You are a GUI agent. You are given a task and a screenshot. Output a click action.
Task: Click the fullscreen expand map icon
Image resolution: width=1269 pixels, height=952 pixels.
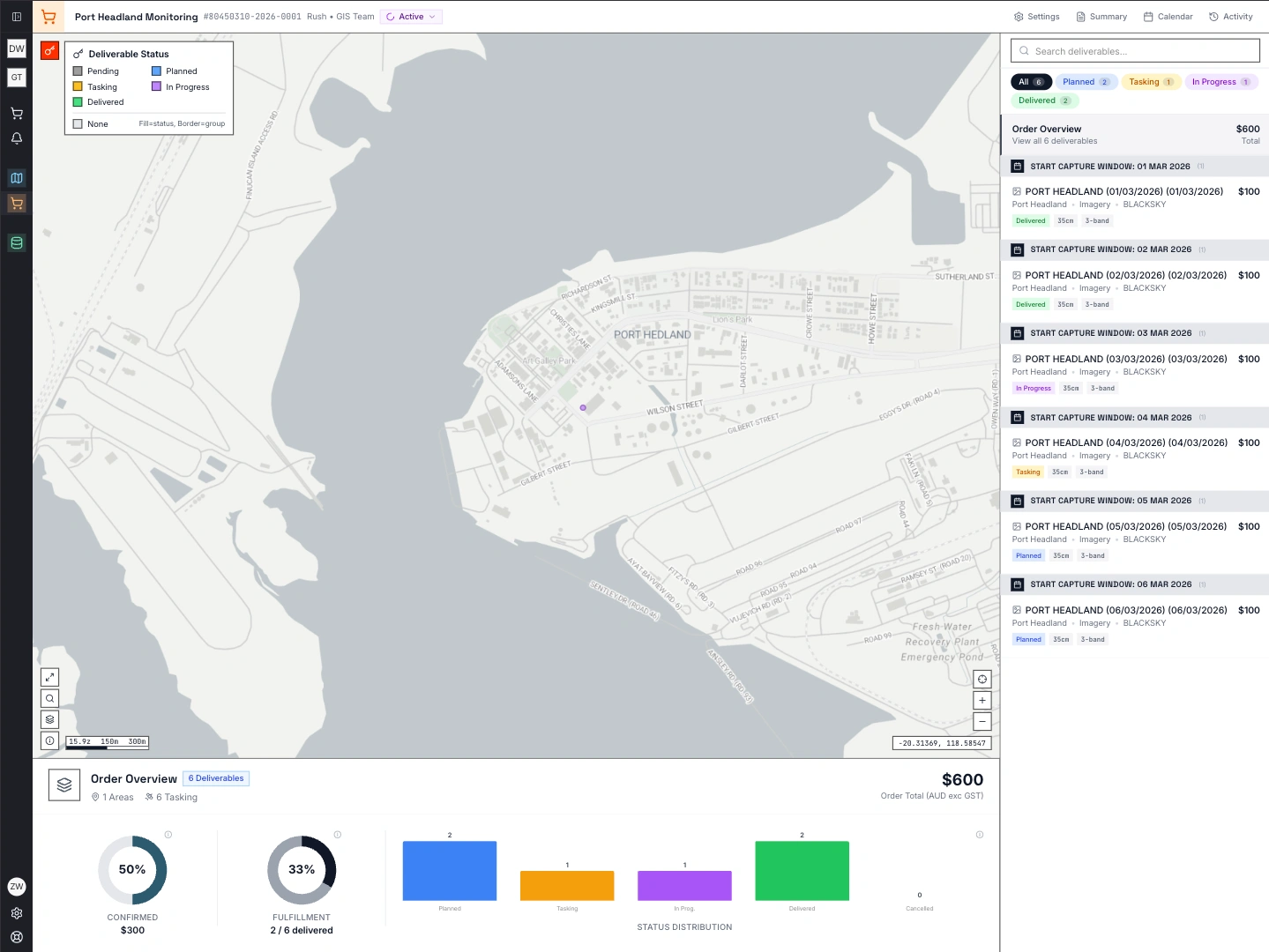tap(50, 677)
